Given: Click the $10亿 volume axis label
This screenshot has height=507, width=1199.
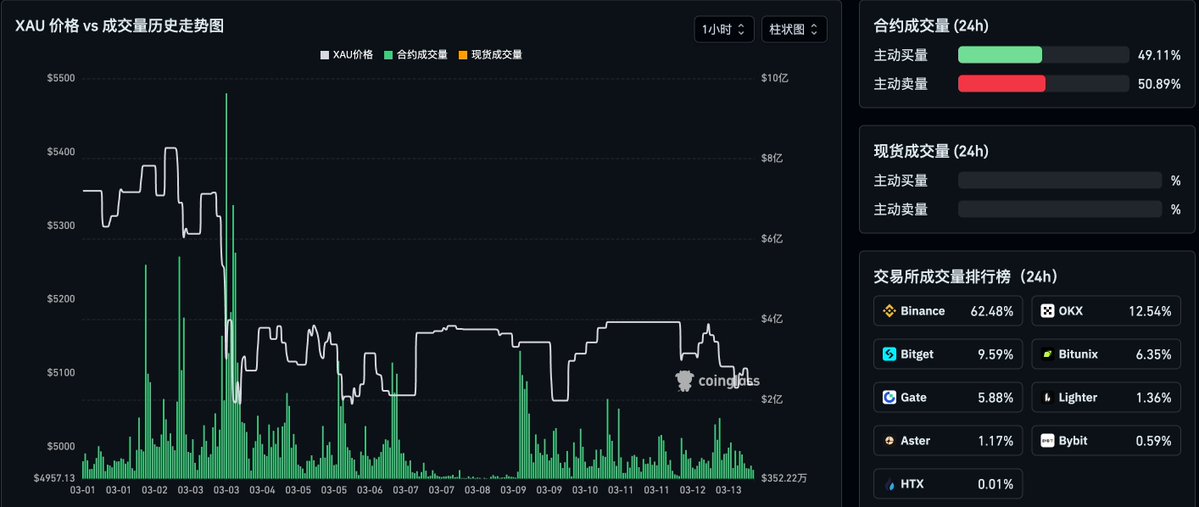Looking at the screenshot, I should click(773, 78).
